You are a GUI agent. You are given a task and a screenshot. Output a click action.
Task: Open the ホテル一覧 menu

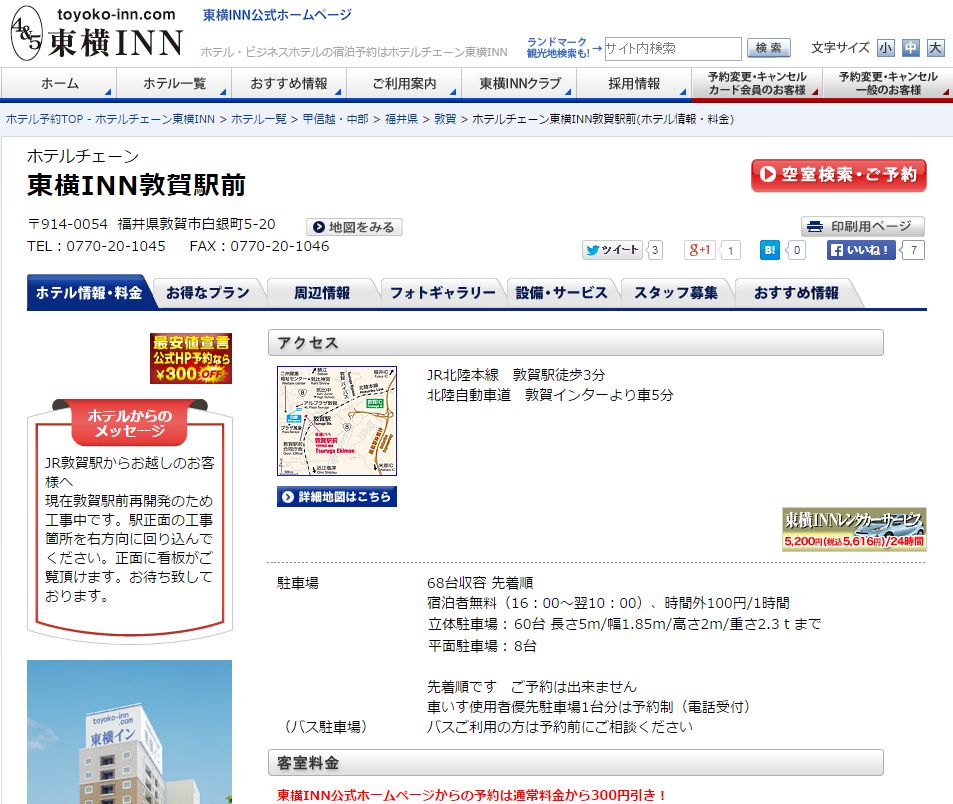coord(174,83)
